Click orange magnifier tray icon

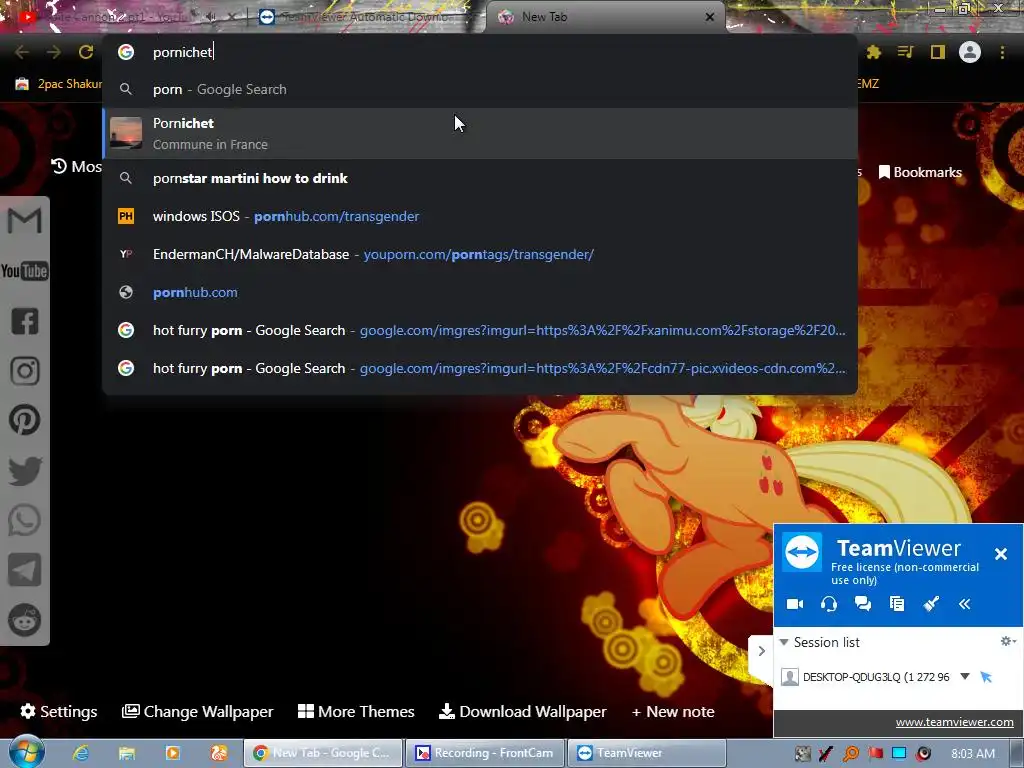click(x=851, y=754)
